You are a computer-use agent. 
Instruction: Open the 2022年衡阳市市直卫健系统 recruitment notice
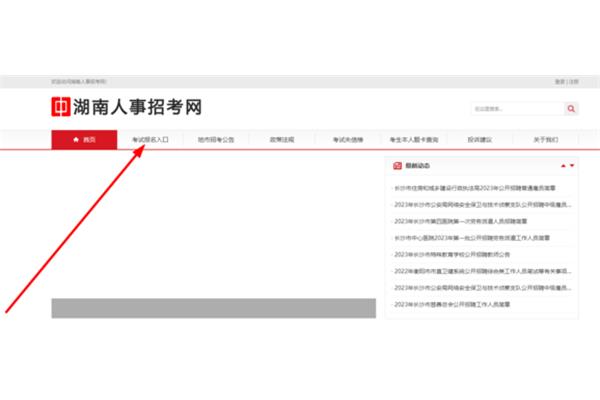[x=483, y=271]
